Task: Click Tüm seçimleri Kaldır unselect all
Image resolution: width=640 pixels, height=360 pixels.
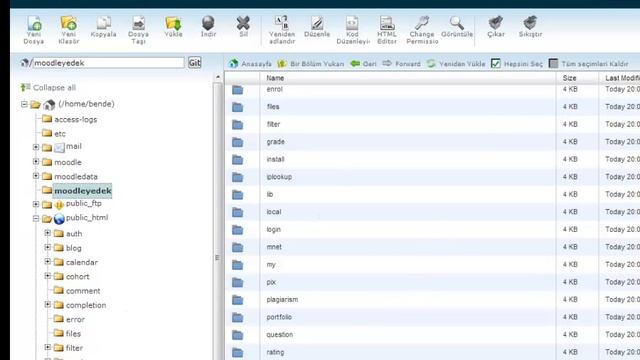Action: tap(588, 64)
